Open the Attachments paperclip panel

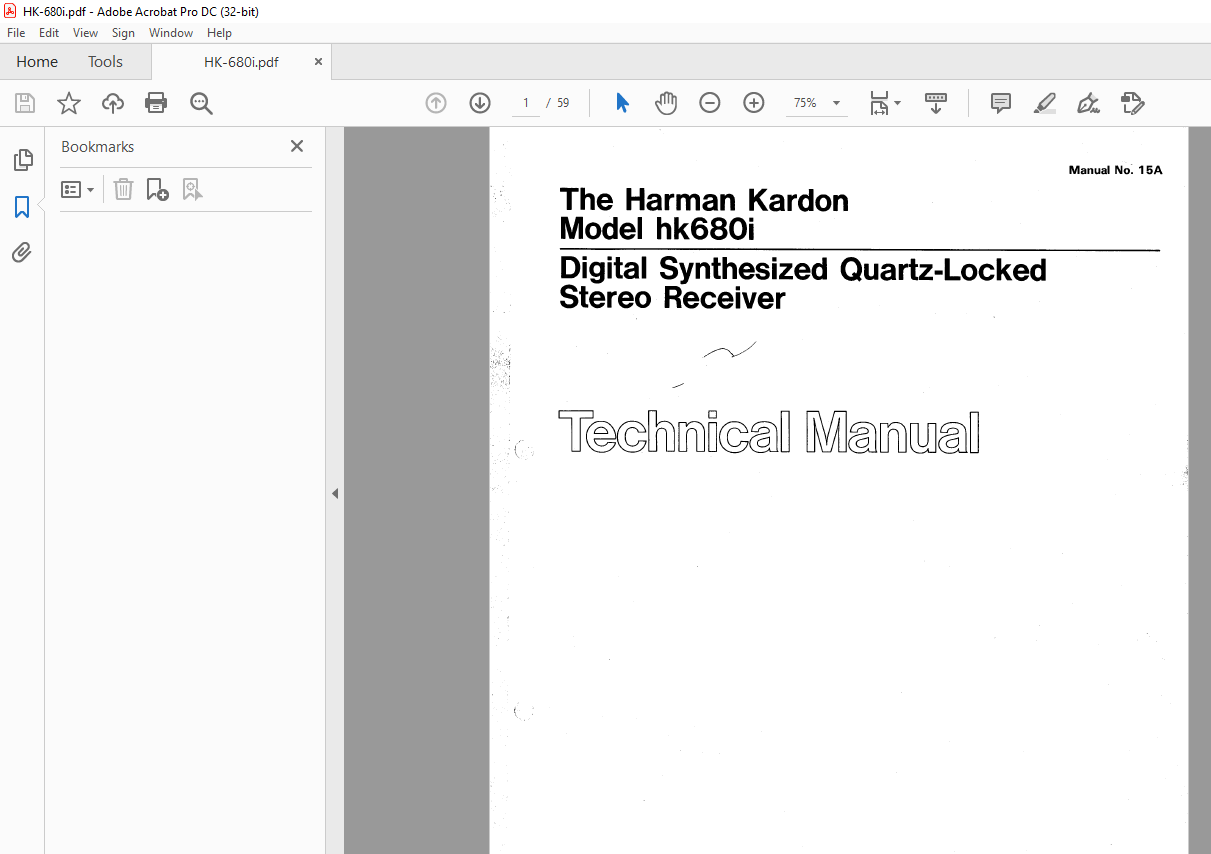[22, 253]
